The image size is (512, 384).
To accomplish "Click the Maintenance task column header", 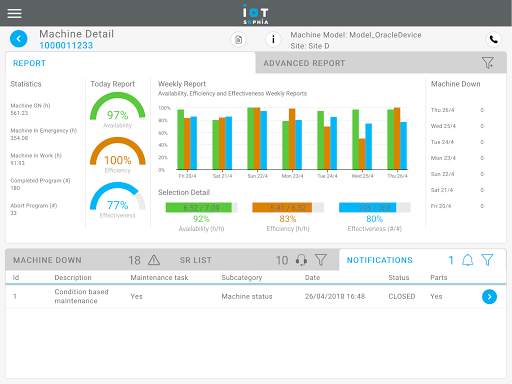I will click(x=159, y=277).
